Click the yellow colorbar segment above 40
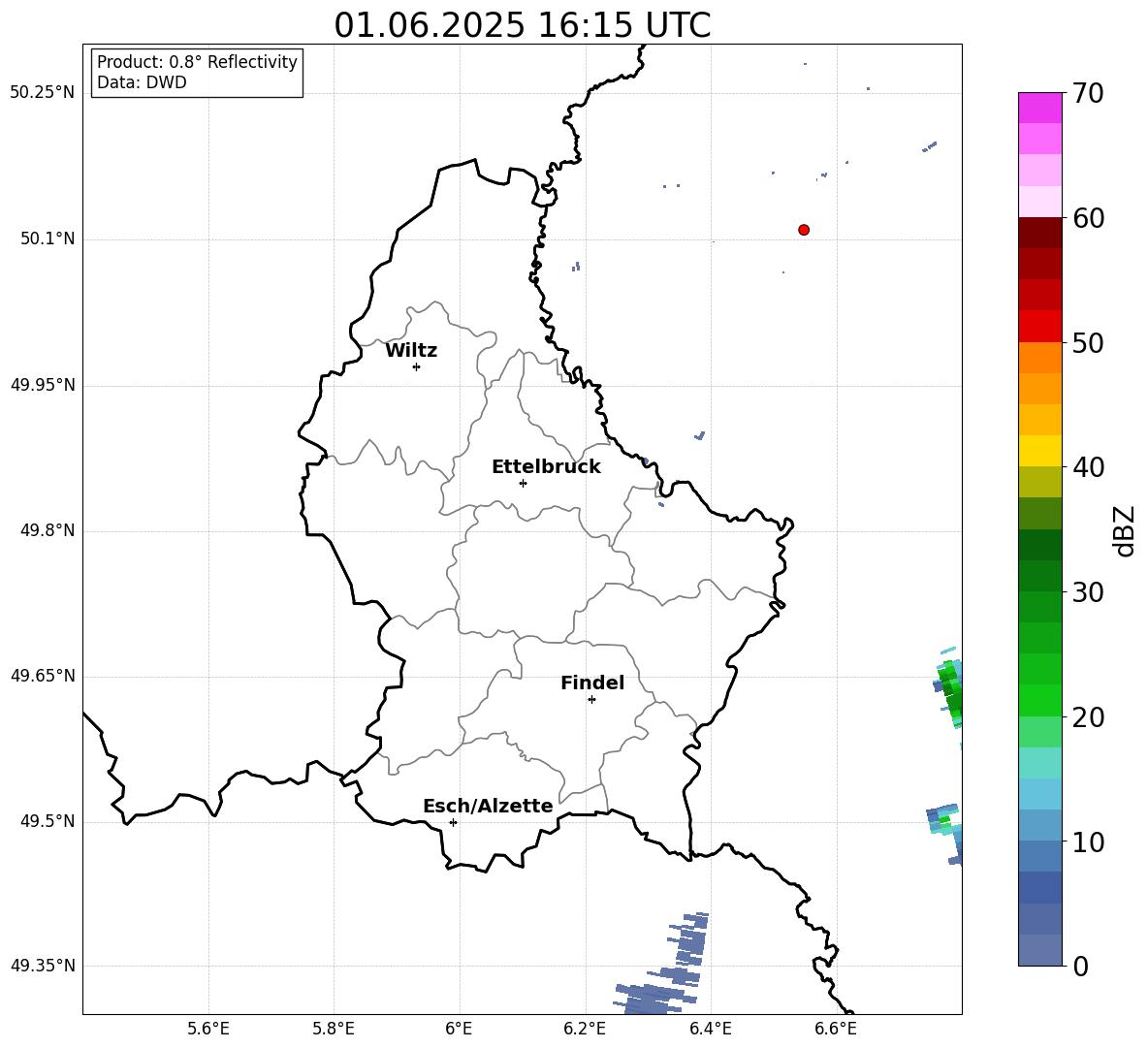The height and width of the screenshot is (1048, 1148). 1040,451
